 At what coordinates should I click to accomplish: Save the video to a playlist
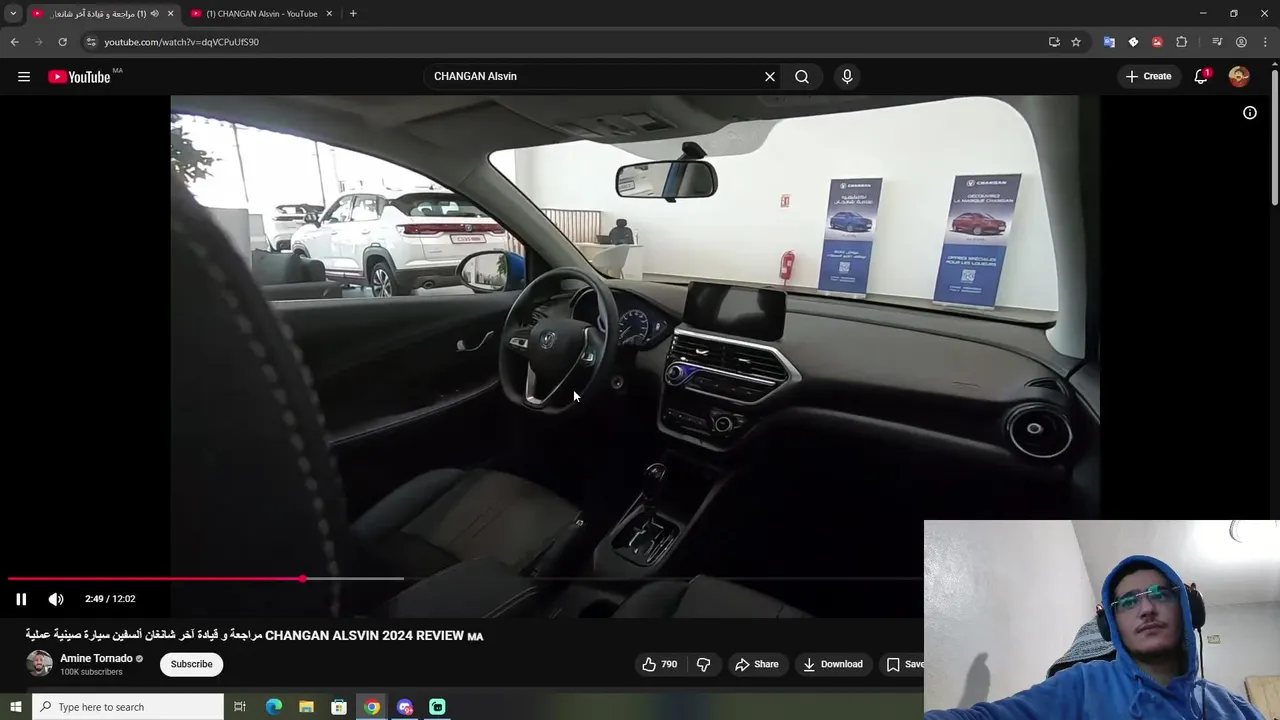[x=904, y=664]
